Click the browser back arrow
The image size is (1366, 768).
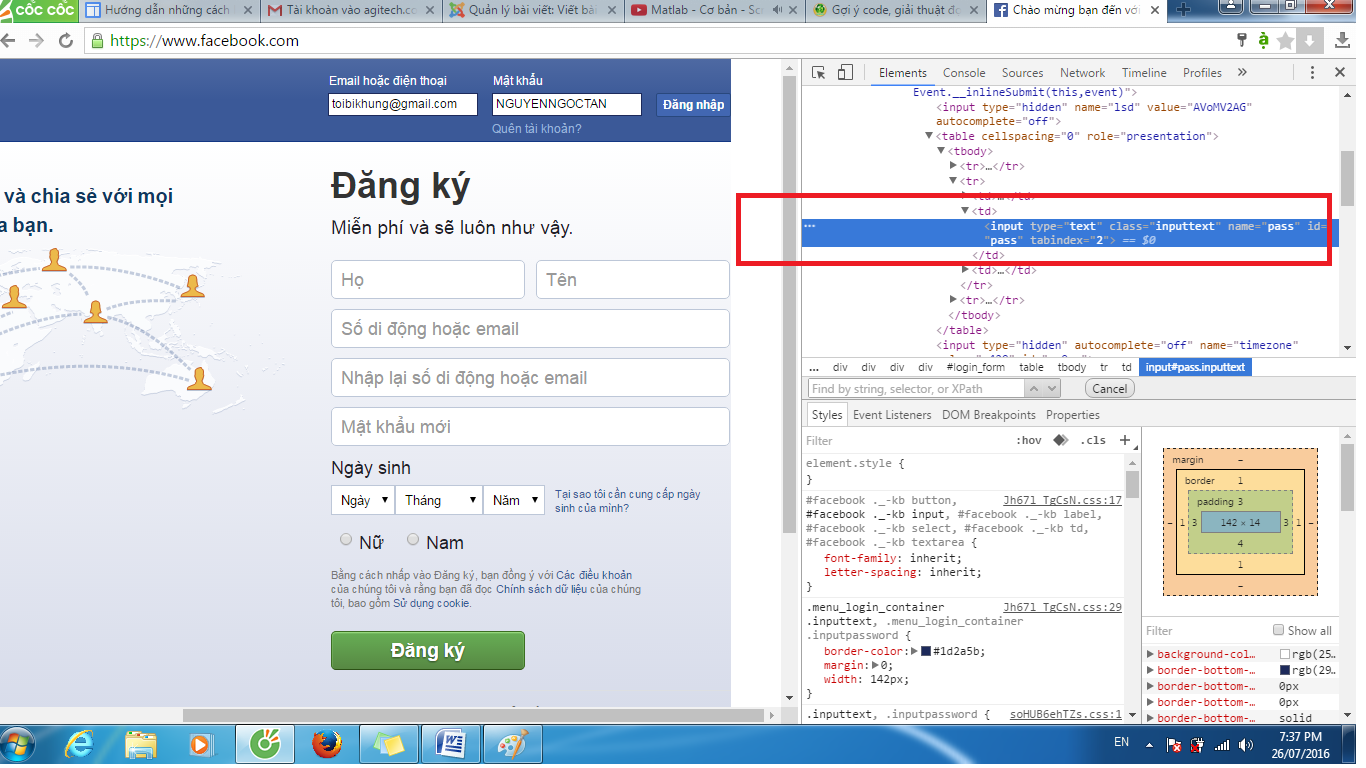[9, 41]
